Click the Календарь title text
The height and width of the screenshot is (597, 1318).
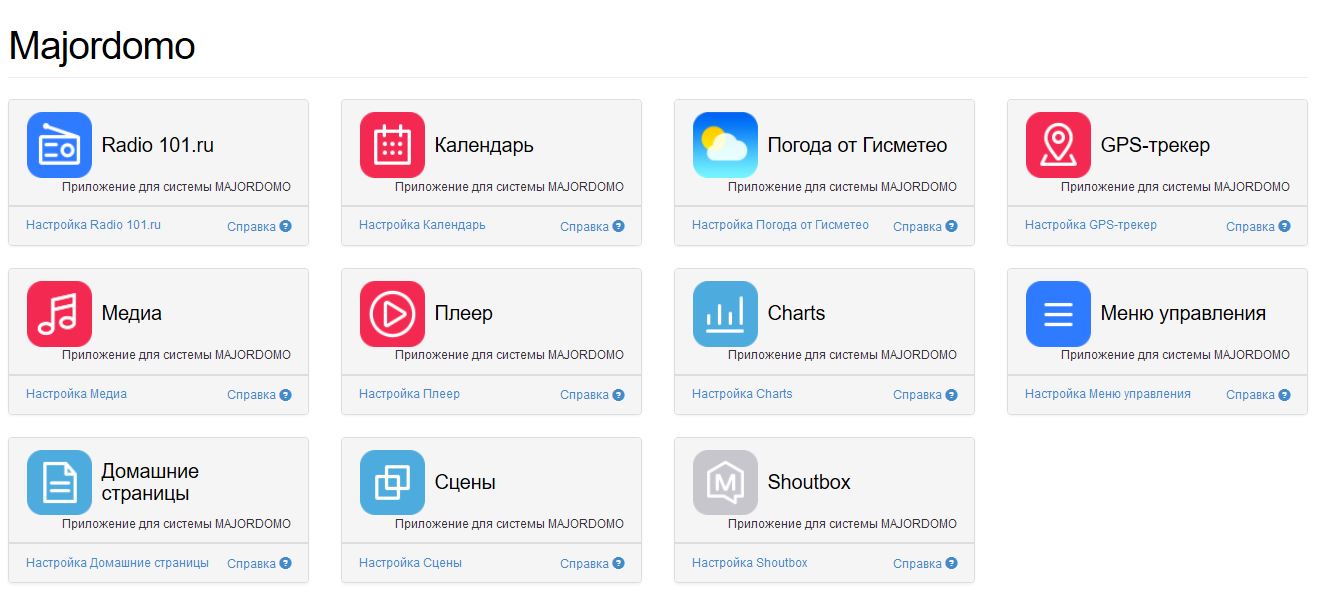[484, 145]
